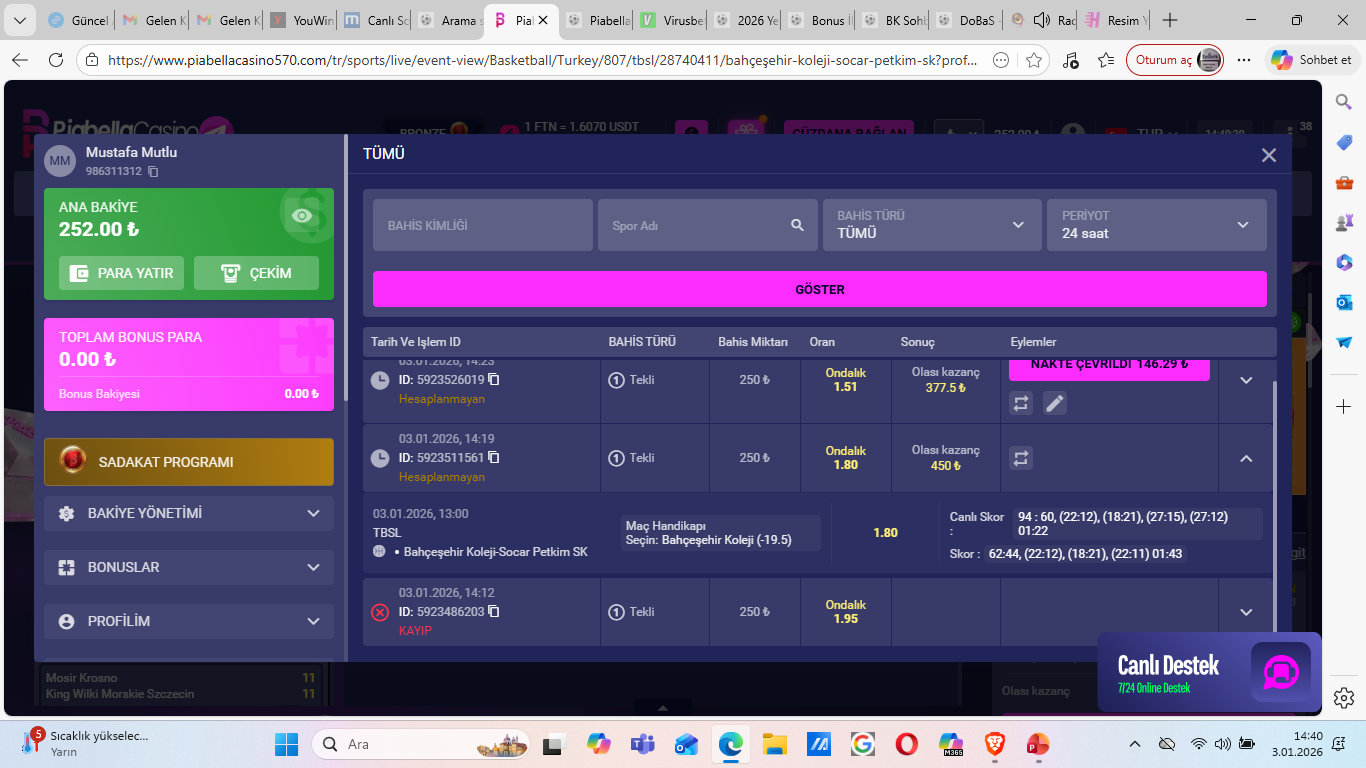Open Edge sidebar settings gear
The image size is (1366, 768).
(x=1344, y=697)
